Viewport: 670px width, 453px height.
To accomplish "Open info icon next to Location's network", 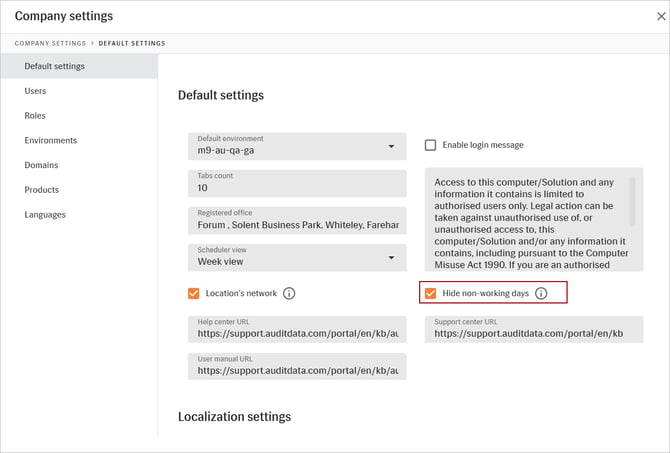I will (x=289, y=294).
